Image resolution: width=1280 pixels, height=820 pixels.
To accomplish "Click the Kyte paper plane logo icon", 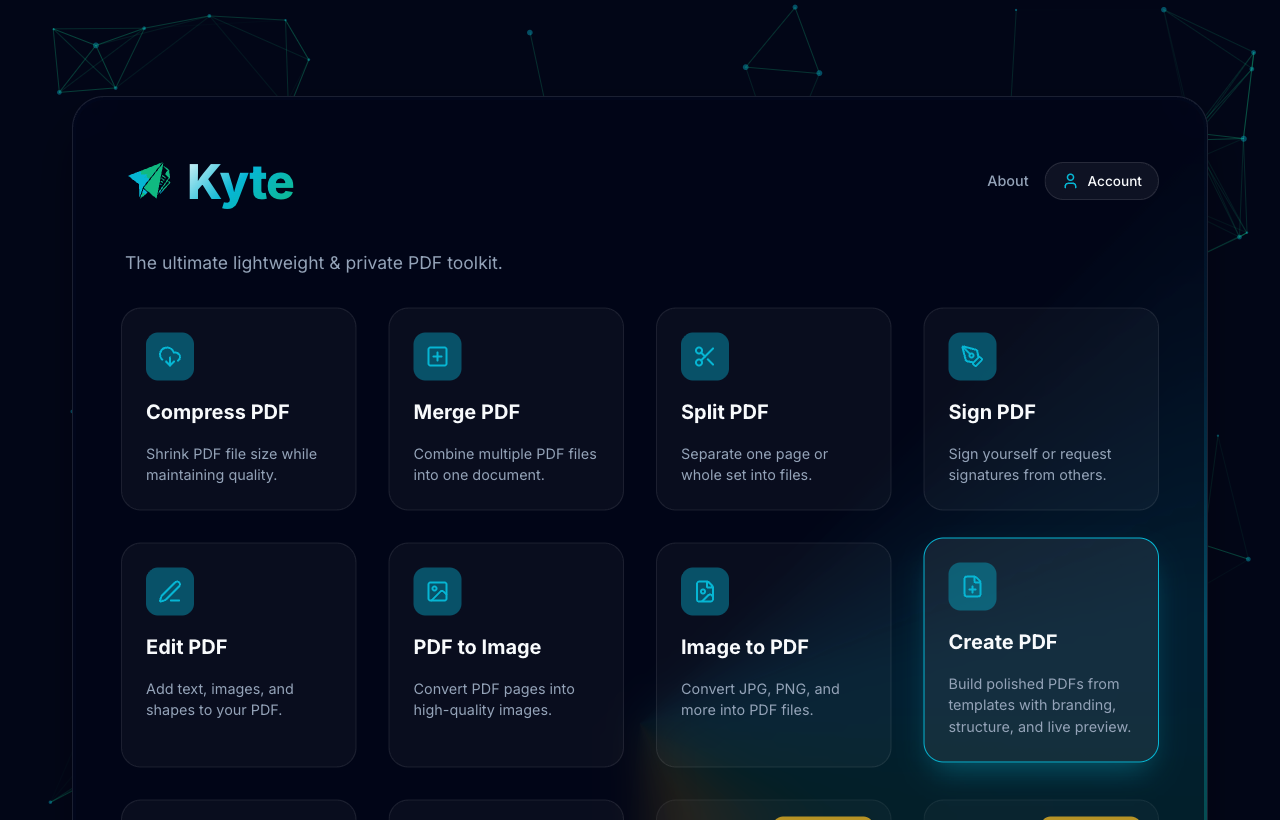I will [150, 181].
